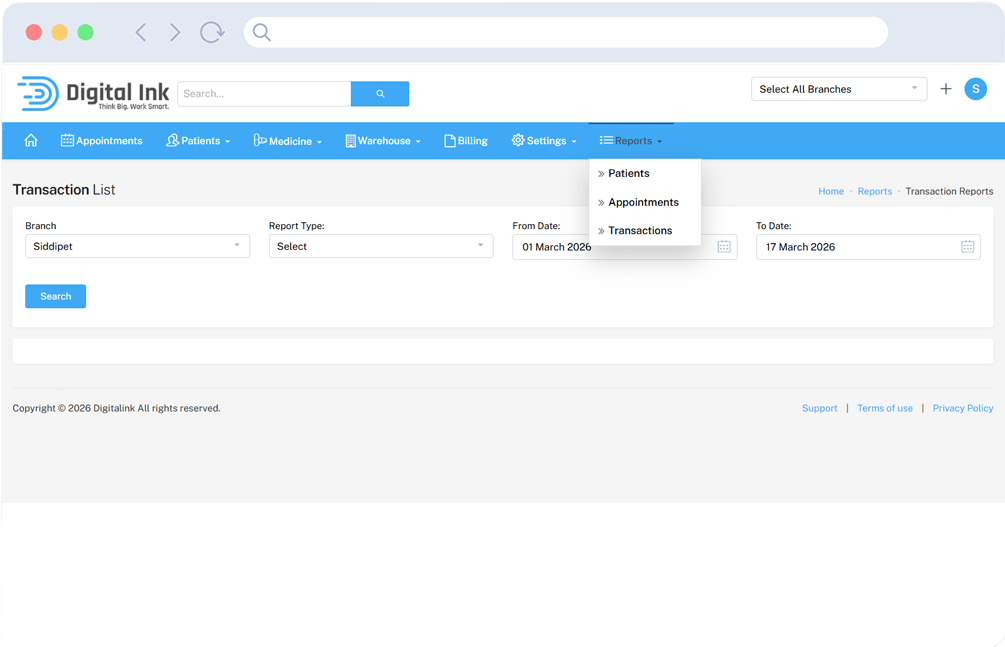Click the blue Search button
Screen dimensions: 1005x647
tap(55, 296)
